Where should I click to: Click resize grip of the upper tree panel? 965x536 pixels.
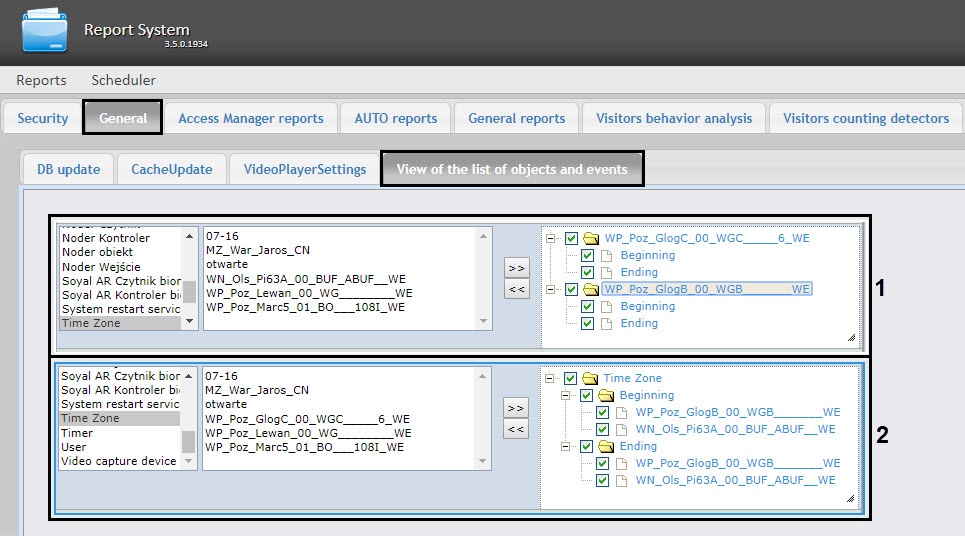pyautogui.click(x=851, y=339)
